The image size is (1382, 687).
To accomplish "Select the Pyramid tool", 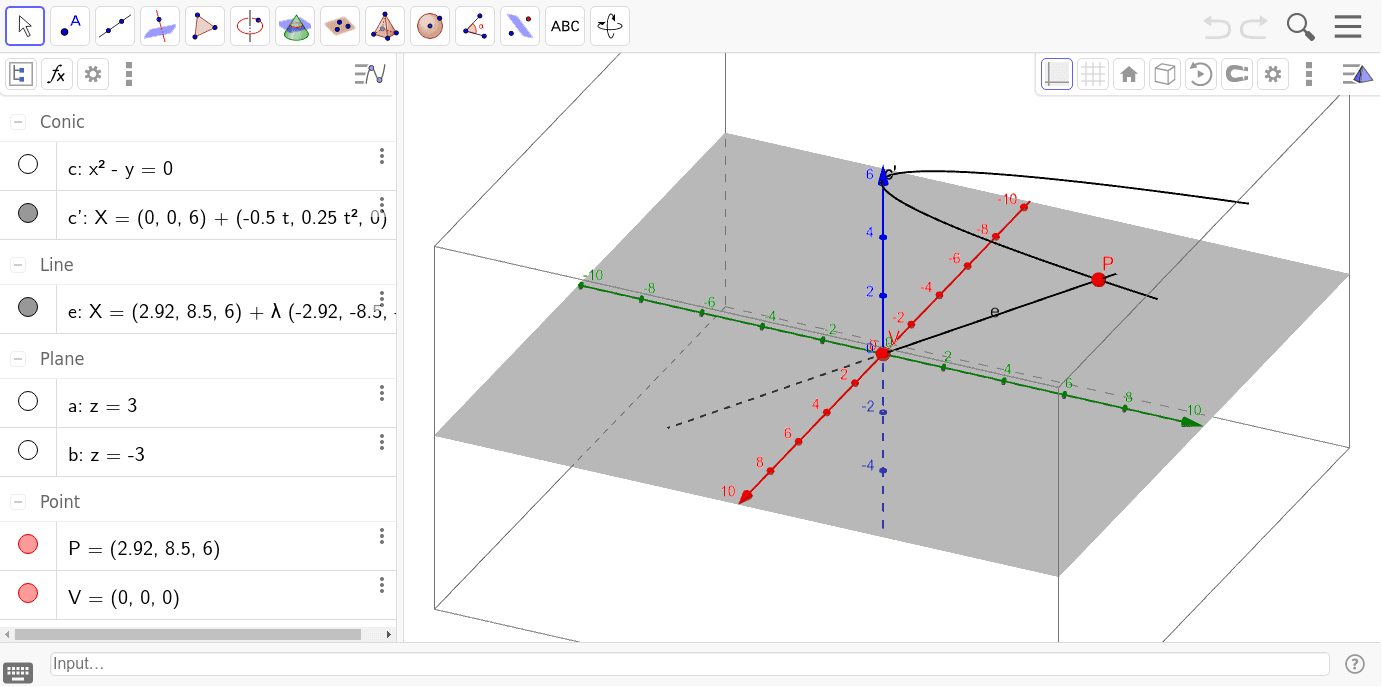I will pos(385,26).
